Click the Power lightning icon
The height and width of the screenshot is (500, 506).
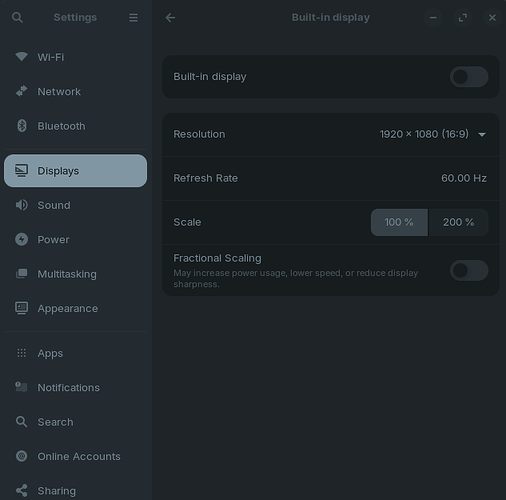tap(22, 239)
